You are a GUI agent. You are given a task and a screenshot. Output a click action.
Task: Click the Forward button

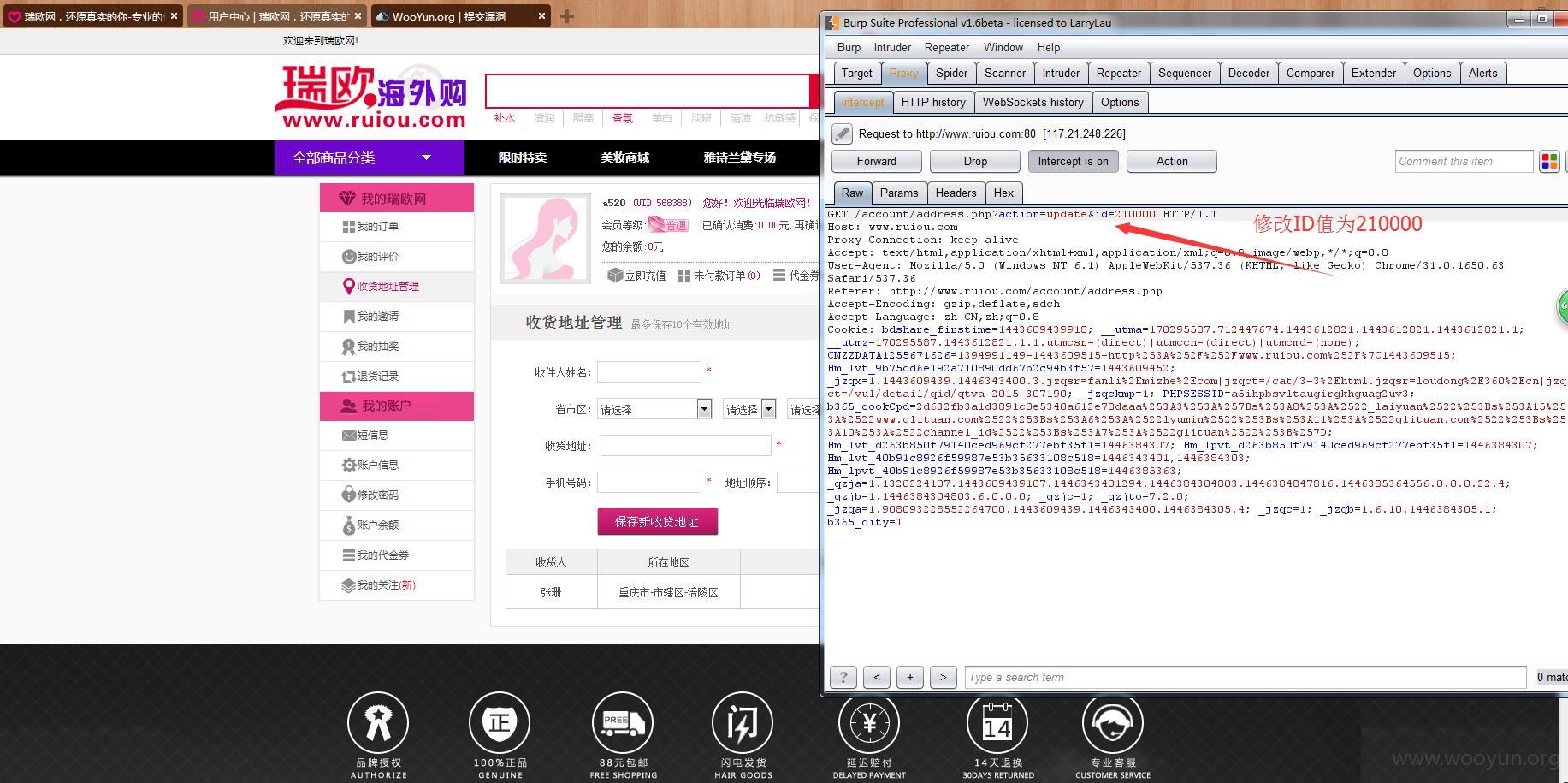(x=877, y=161)
